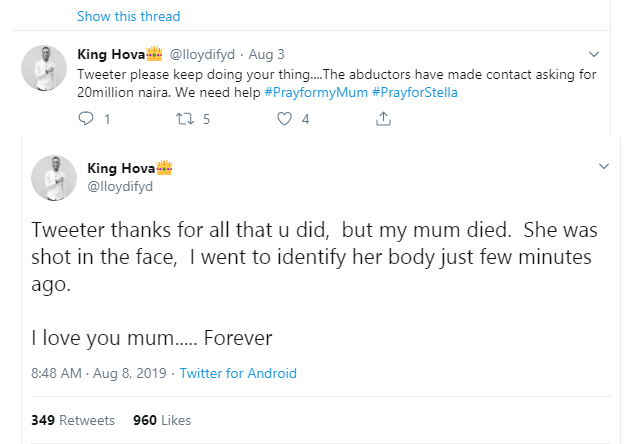The width and height of the screenshot is (633, 444).
Task: Open the Twitter for Android source link
Action: pyautogui.click(x=239, y=374)
